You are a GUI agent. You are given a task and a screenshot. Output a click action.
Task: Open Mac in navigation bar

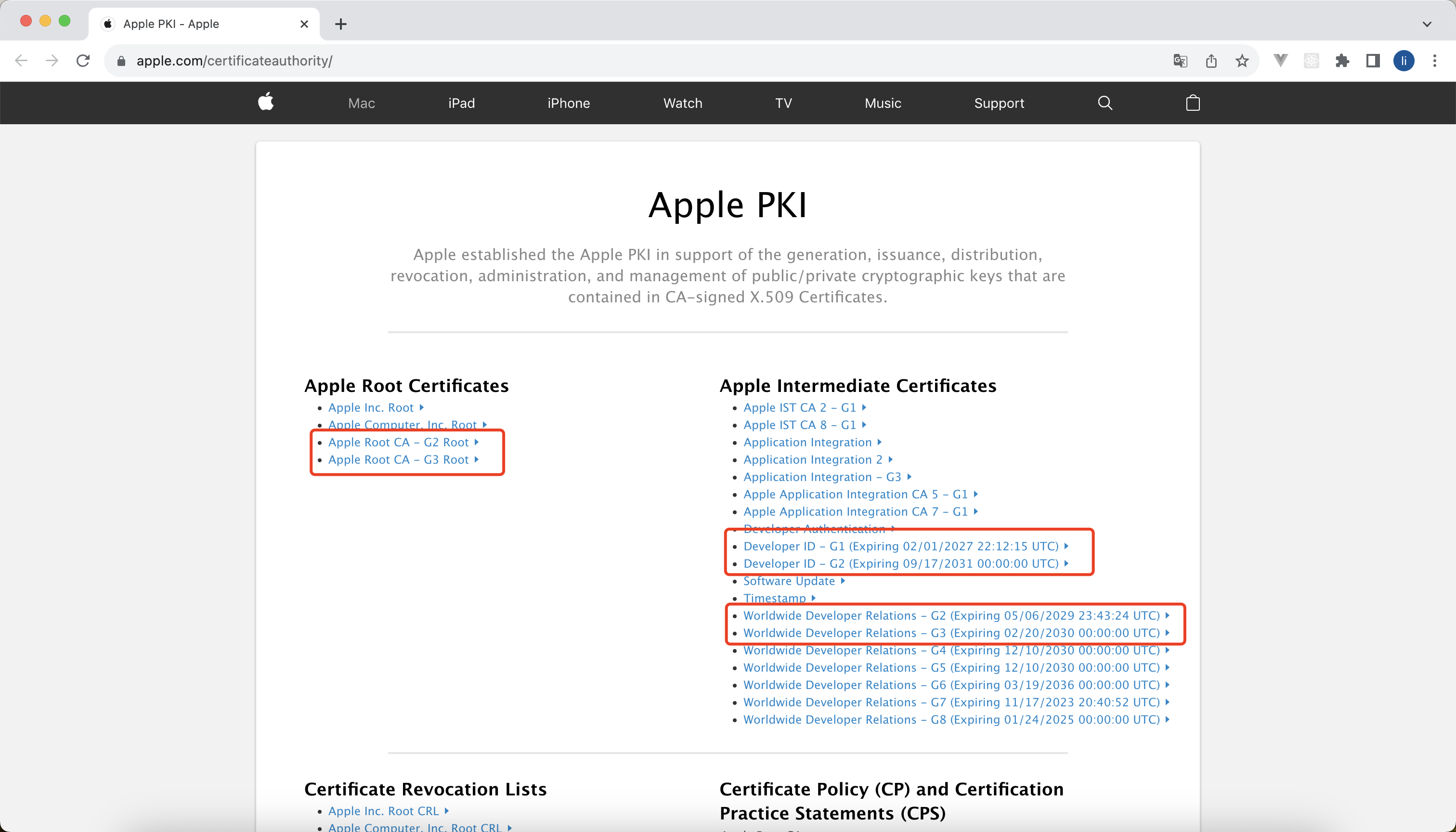[x=362, y=104]
